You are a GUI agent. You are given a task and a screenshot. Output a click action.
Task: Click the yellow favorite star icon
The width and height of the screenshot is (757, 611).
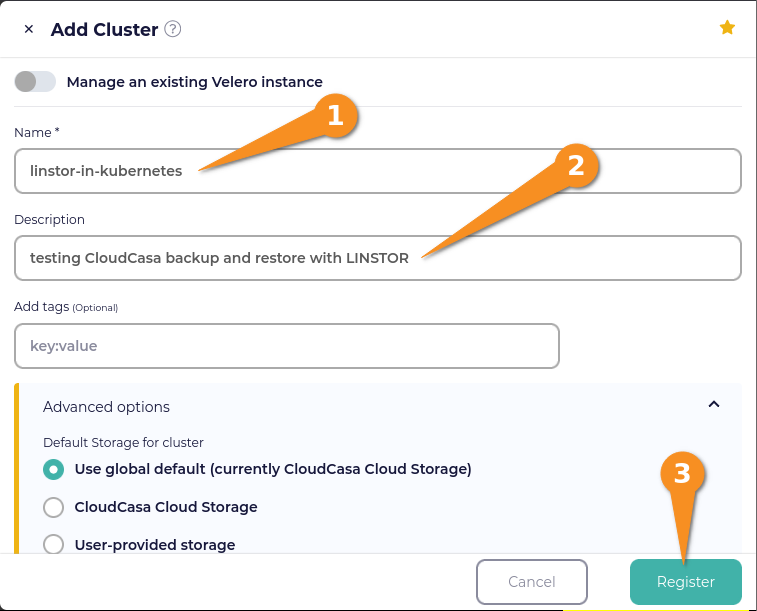tap(727, 28)
